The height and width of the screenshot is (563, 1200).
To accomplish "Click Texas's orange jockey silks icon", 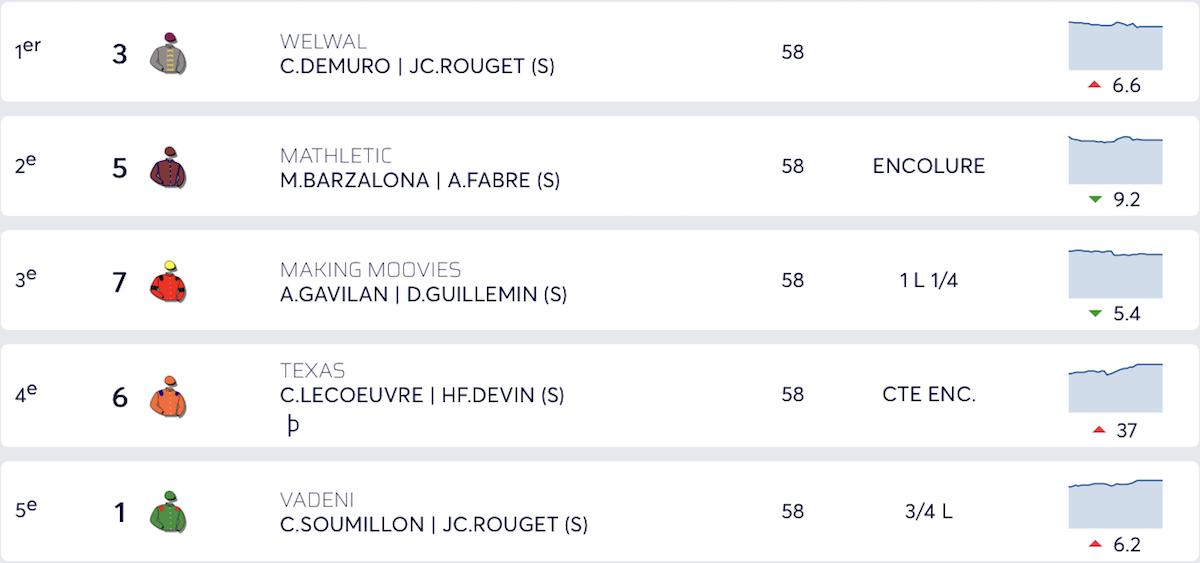I will (168, 397).
